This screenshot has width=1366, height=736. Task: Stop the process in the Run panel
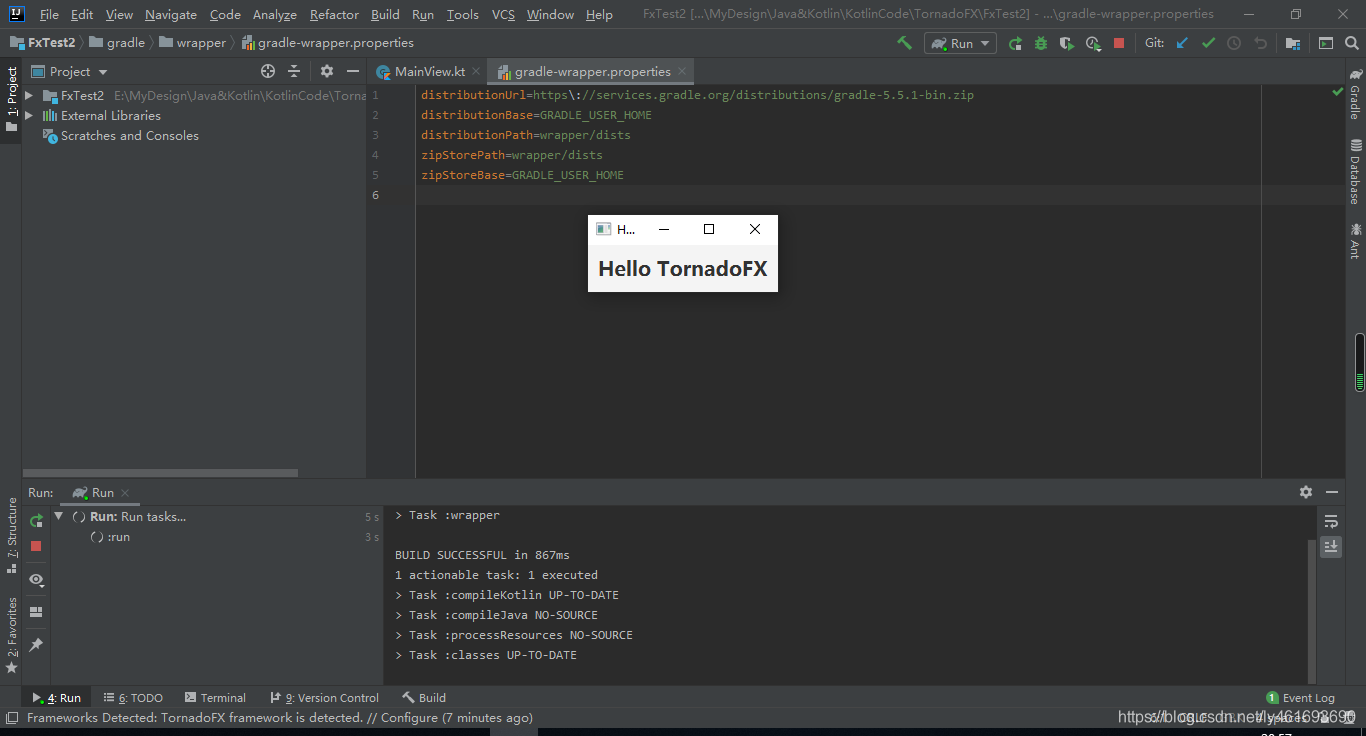click(36, 546)
